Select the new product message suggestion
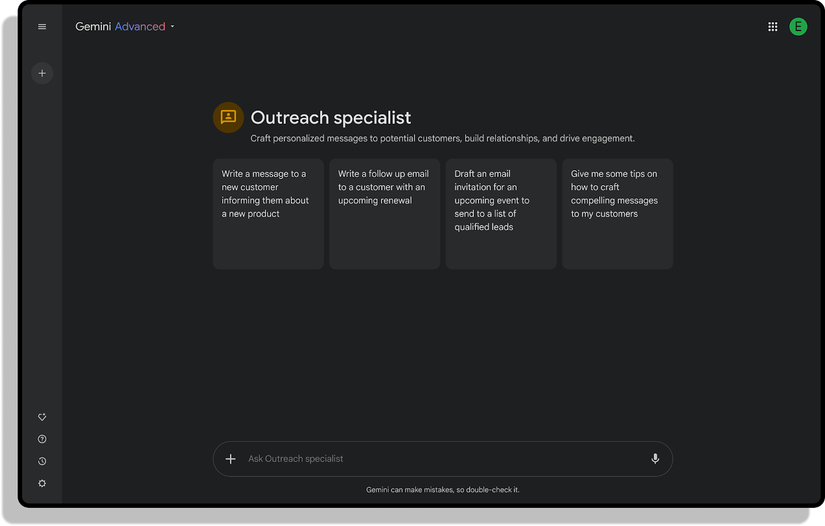This screenshot has width=825, height=526. coord(268,214)
